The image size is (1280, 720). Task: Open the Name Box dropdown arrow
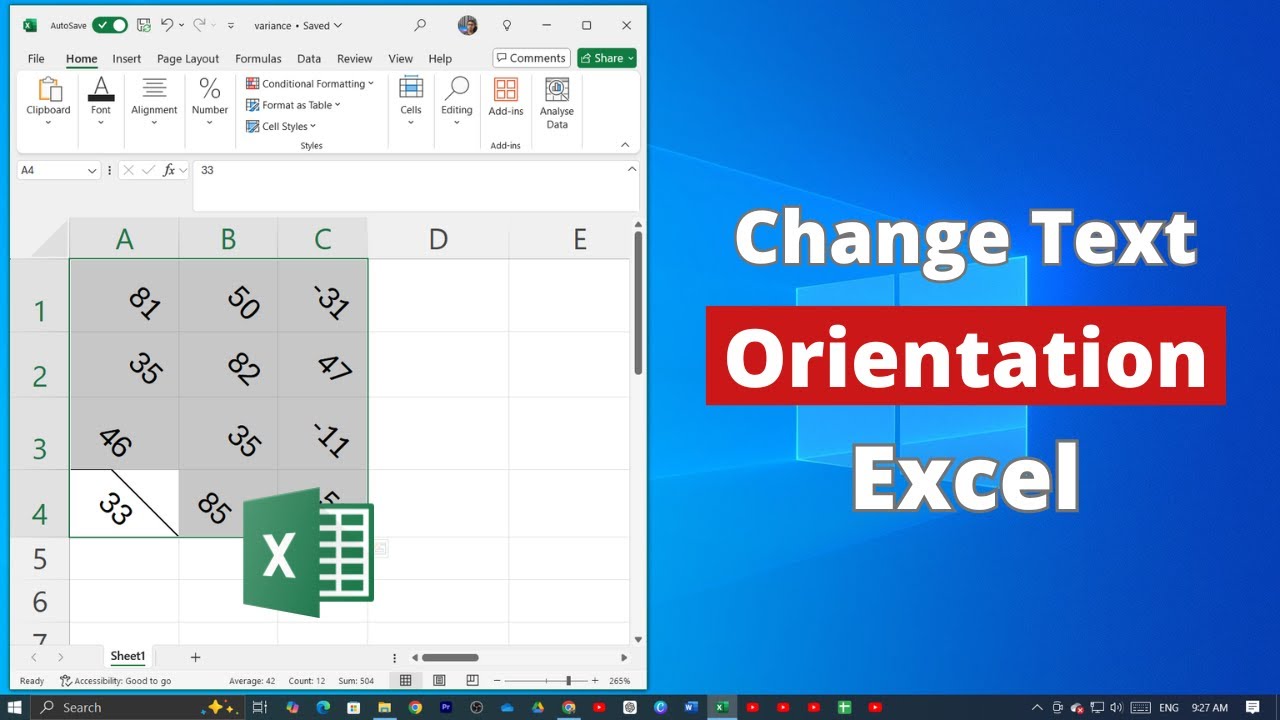[92, 171]
